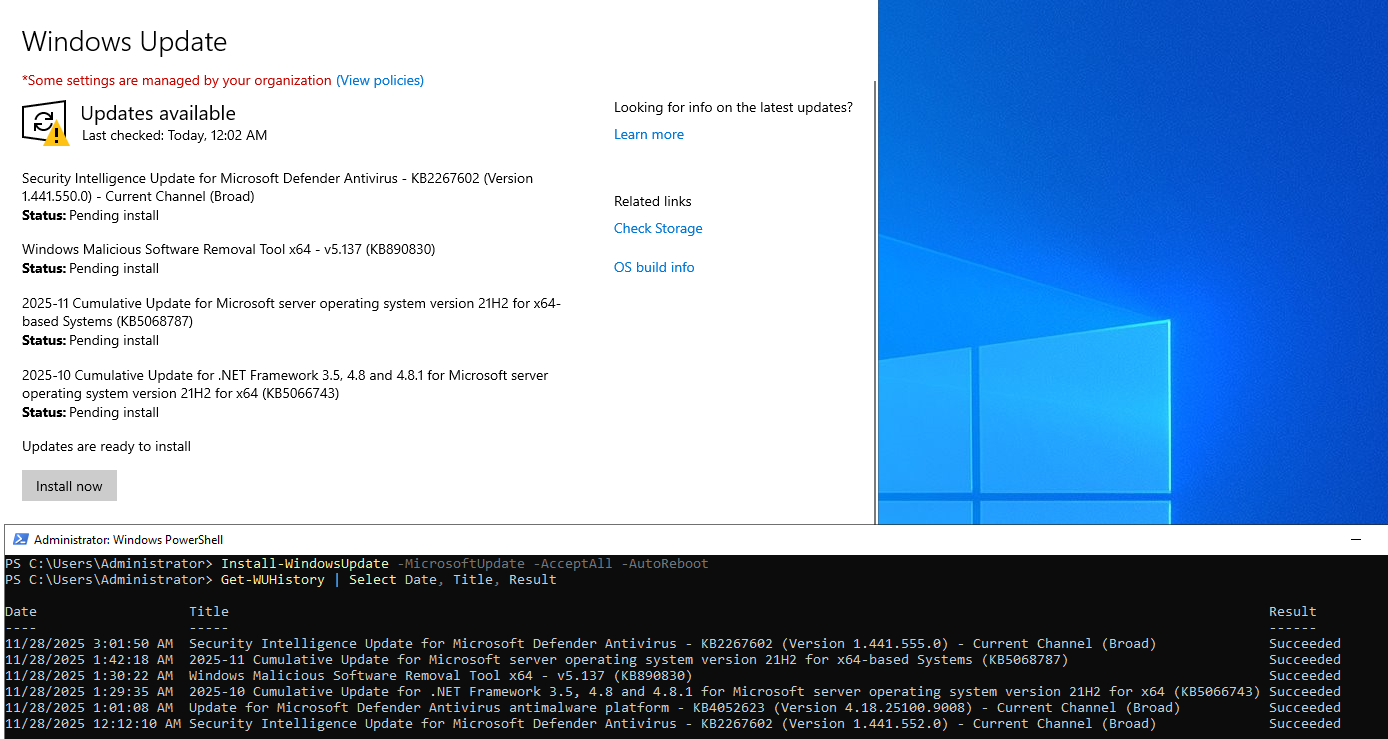Click Succeeded result for the 1:42:18 AM row
Viewport: 1388px width, 739px height.
point(1305,660)
